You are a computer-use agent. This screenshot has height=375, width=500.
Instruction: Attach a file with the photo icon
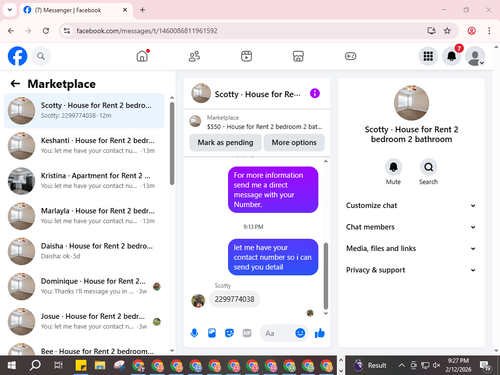(212, 333)
